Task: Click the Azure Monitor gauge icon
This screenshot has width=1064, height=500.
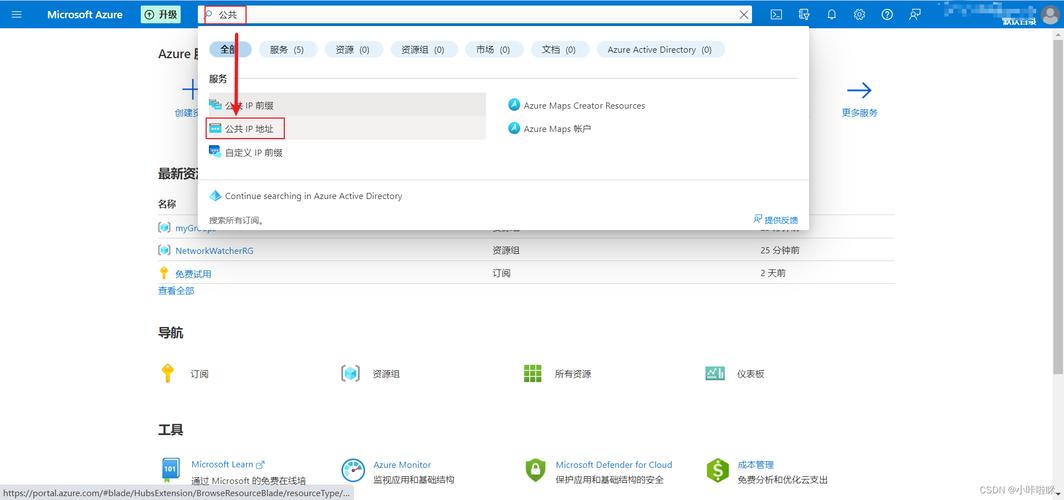Action: 353,470
